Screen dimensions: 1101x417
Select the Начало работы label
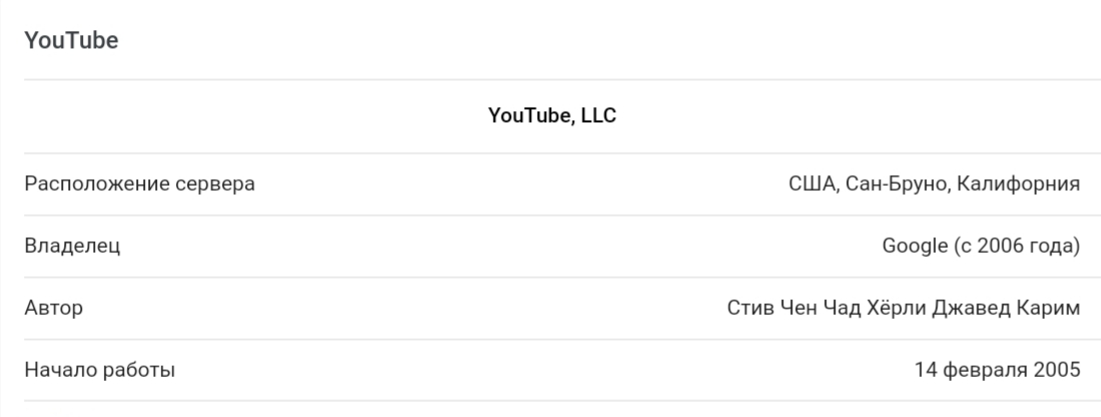pos(100,369)
